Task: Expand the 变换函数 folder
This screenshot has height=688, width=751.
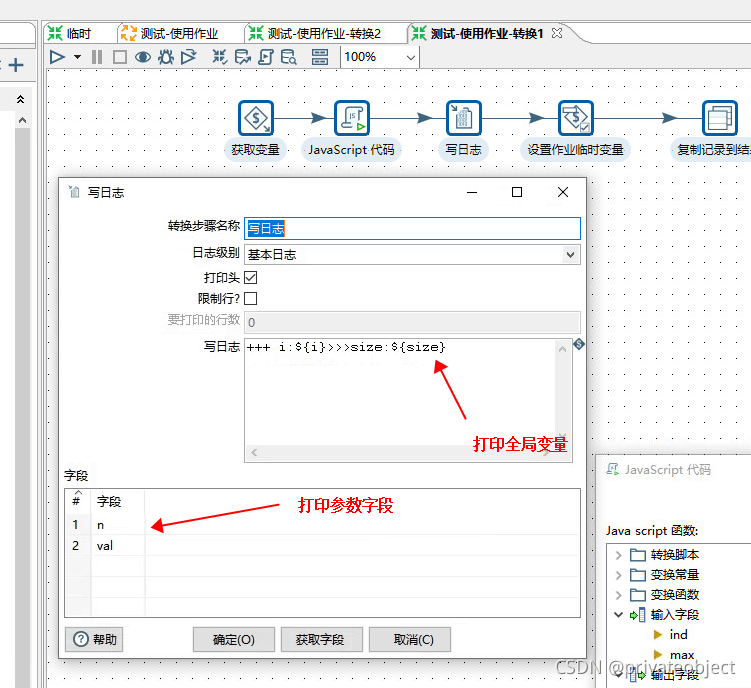Action: coord(618,595)
